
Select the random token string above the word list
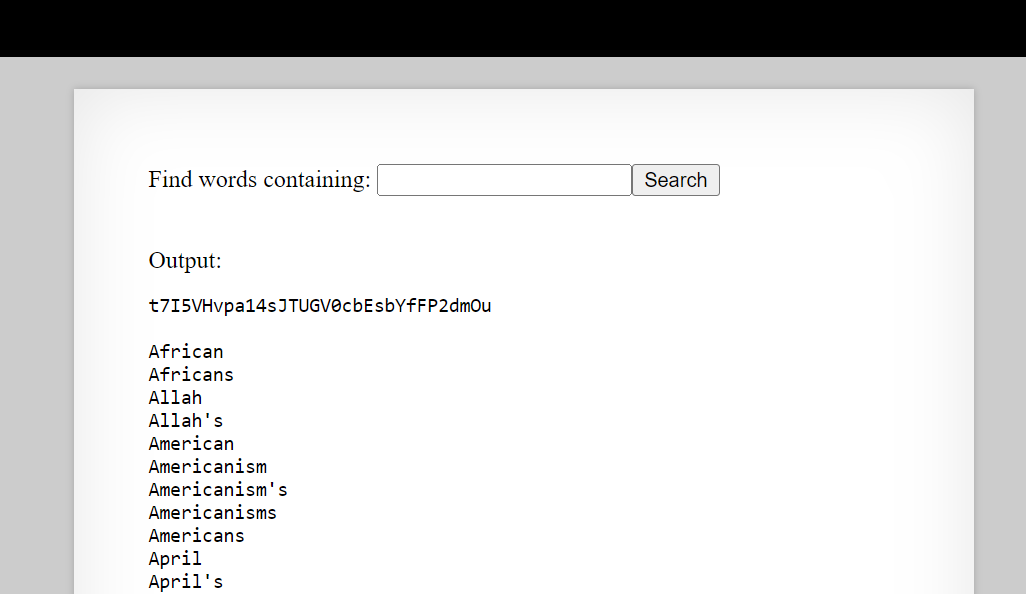coord(320,306)
